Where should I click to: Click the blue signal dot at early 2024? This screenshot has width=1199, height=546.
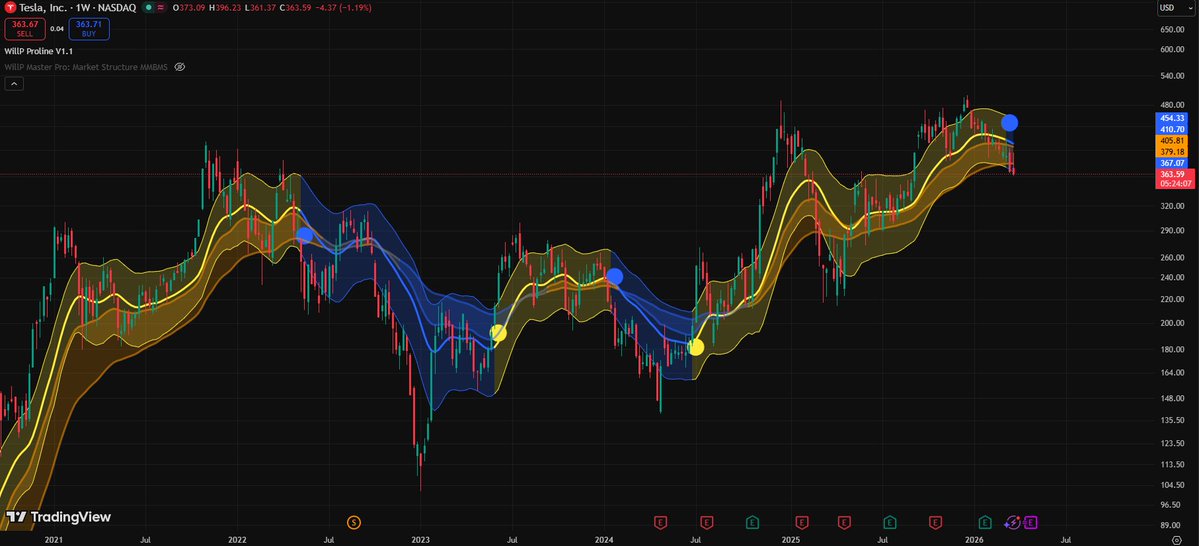(x=615, y=277)
